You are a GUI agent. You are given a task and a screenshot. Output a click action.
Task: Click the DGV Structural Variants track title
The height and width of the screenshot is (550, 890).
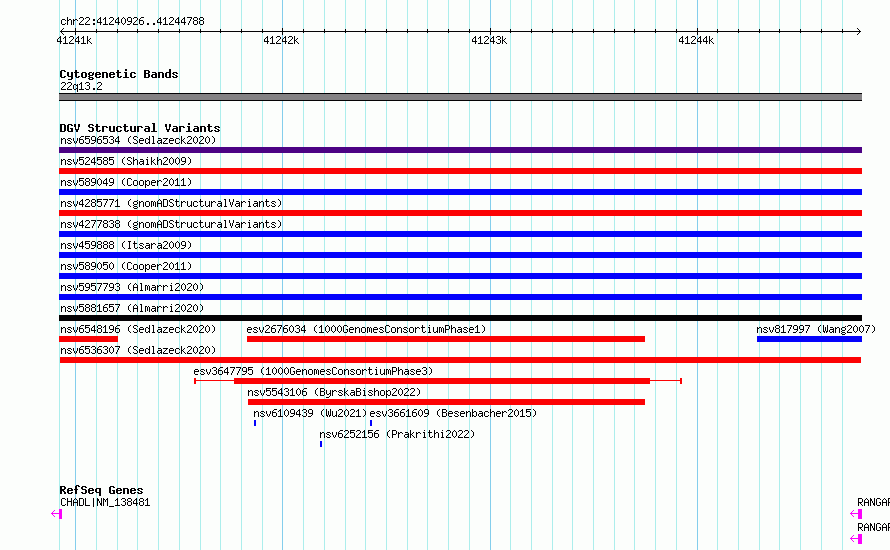coord(140,128)
